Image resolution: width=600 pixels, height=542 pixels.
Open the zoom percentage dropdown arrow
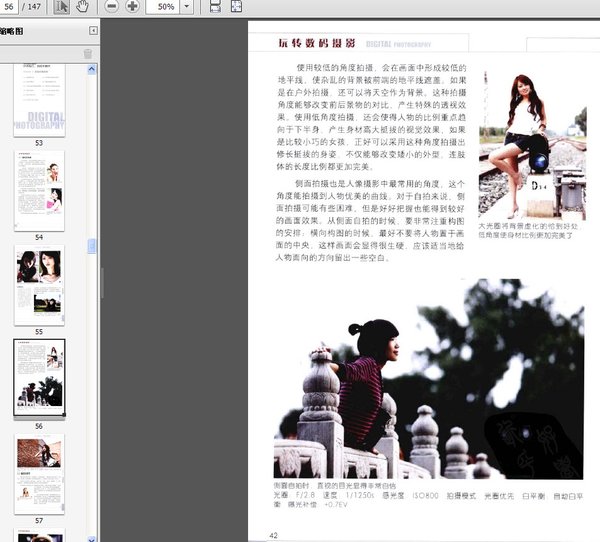[x=188, y=6]
